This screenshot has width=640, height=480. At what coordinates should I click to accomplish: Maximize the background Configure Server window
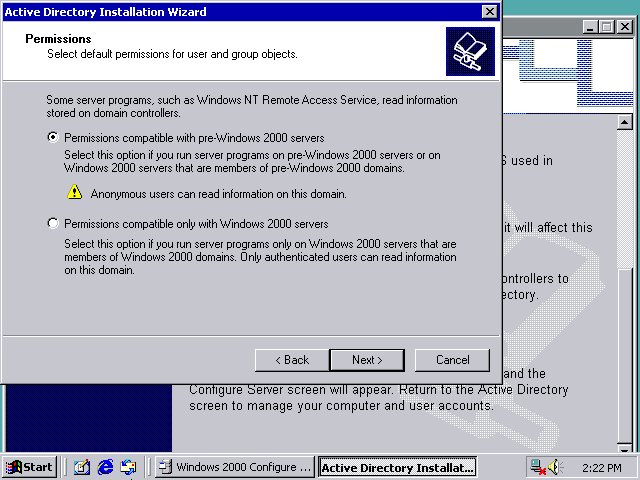point(607,27)
